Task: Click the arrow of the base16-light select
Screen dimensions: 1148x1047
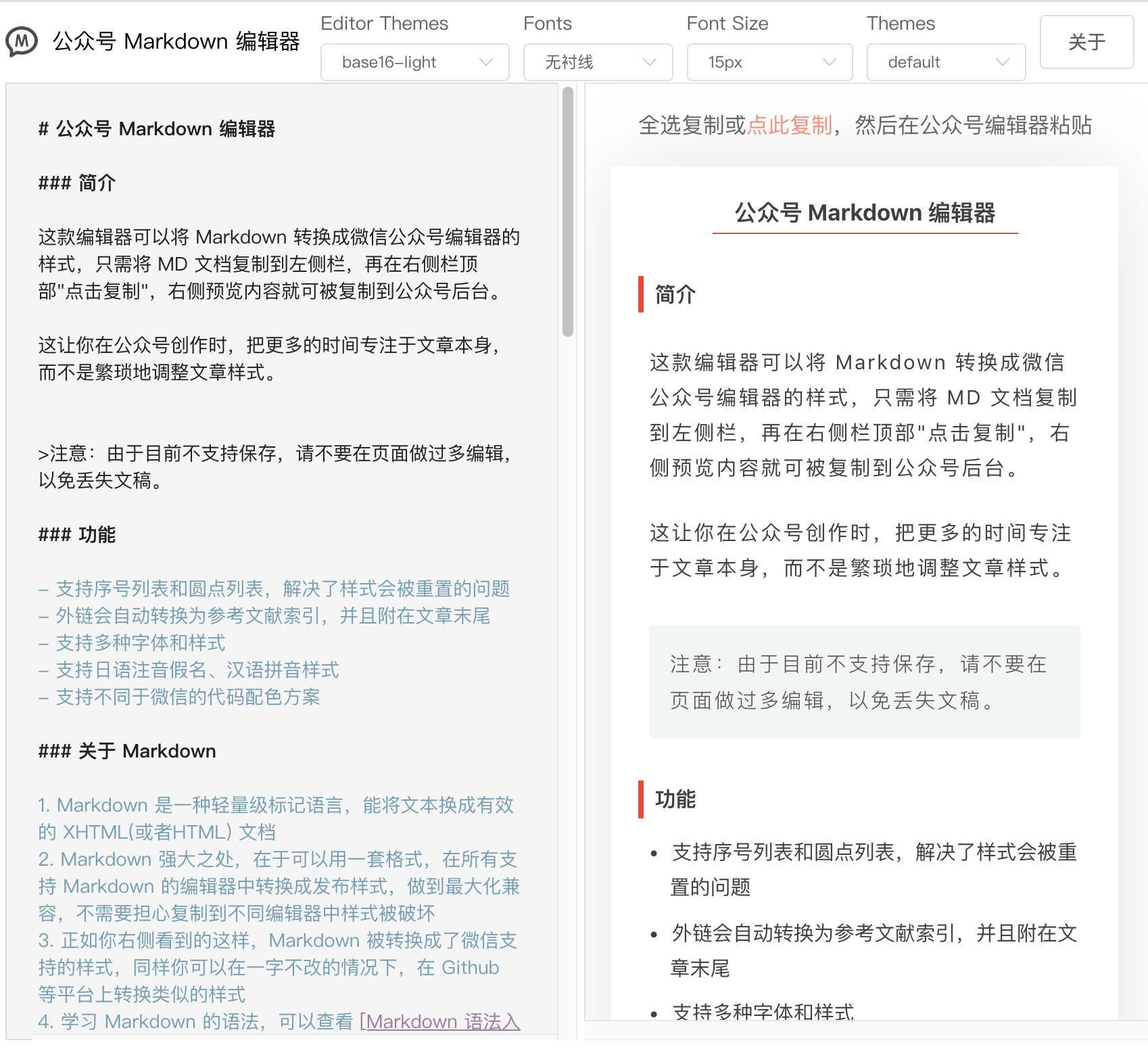Action: click(485, 62)
